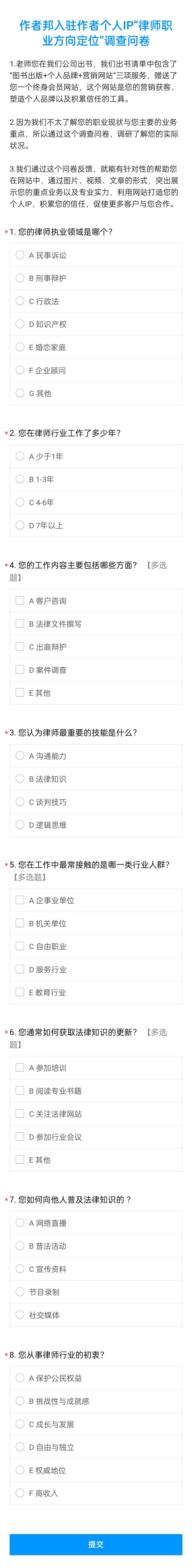Pick 少于1年 work experience
Image resolution: width=192 pixels, height=1568 pixels.
[20, 456]
